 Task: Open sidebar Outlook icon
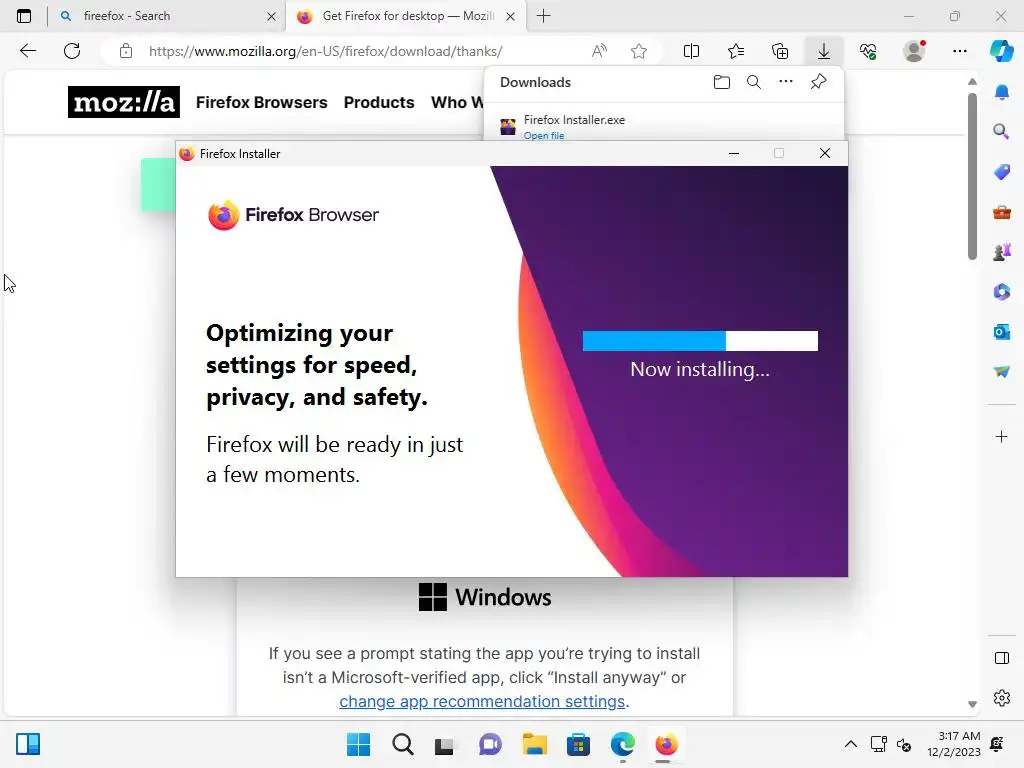point(1002,332)
